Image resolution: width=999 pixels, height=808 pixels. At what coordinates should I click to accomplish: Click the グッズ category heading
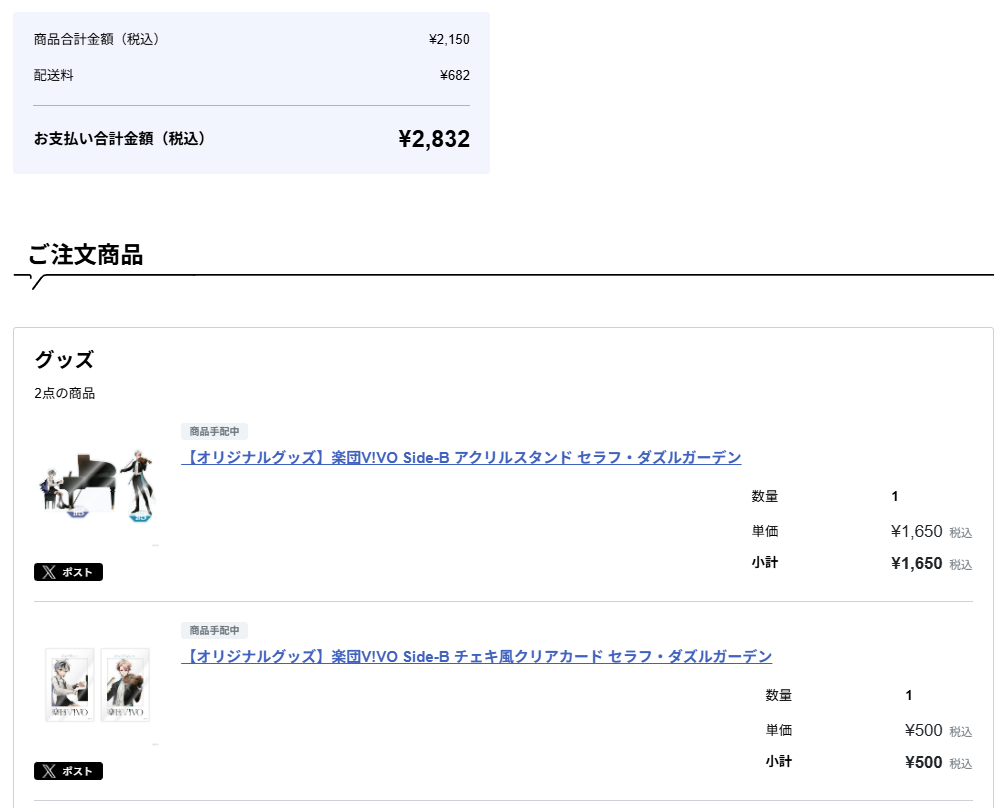(x=64, y=359)
